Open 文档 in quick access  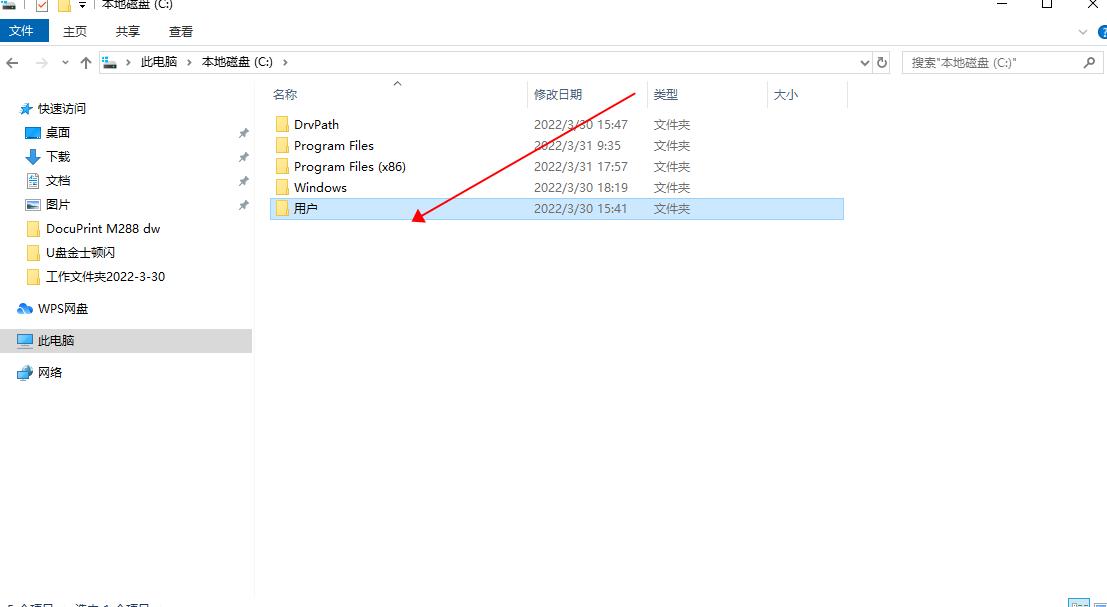coord(58,181)
